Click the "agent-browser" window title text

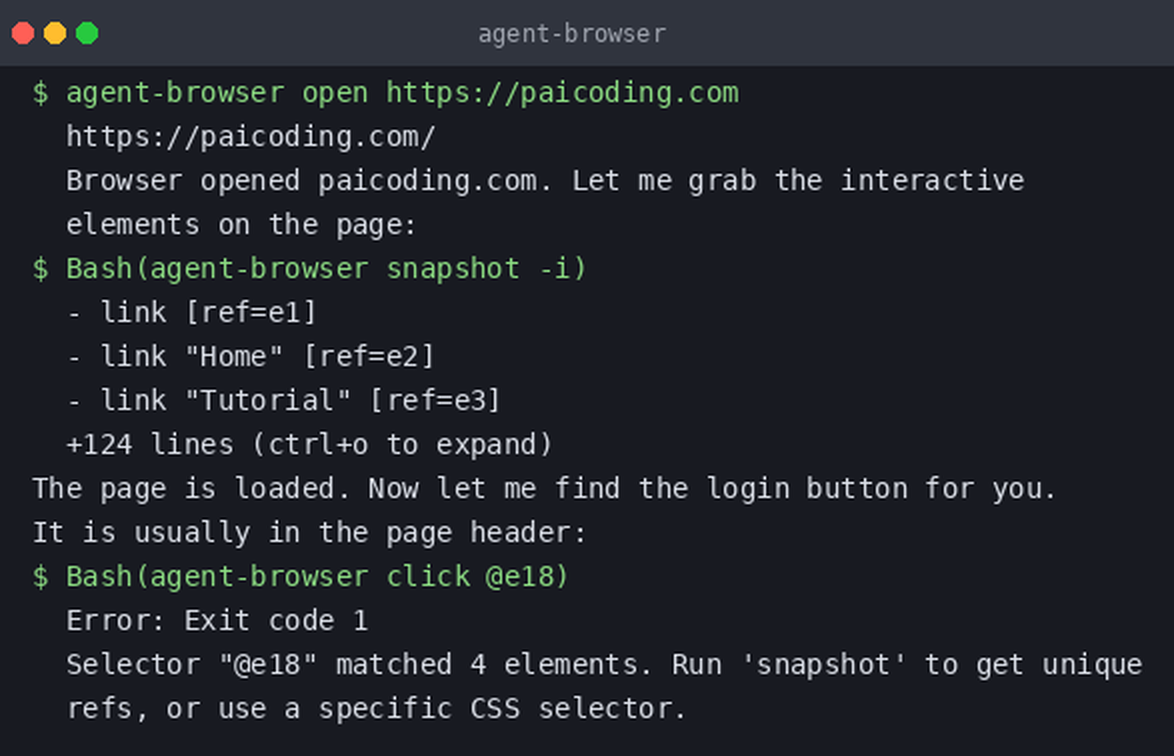click(x=572, y=34)
